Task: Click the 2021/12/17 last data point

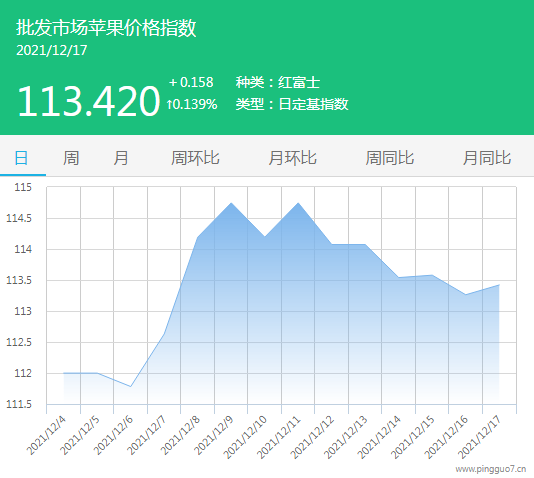Action: [x=499, y=285]
